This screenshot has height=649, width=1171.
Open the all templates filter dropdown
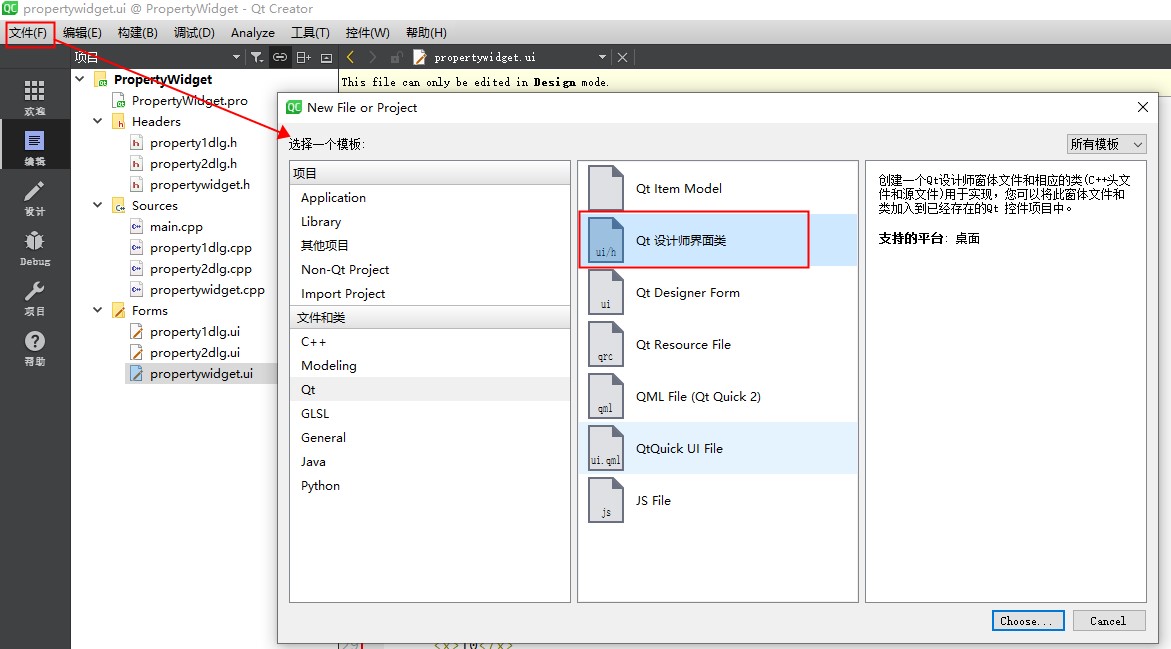[x=1106, y=144]
